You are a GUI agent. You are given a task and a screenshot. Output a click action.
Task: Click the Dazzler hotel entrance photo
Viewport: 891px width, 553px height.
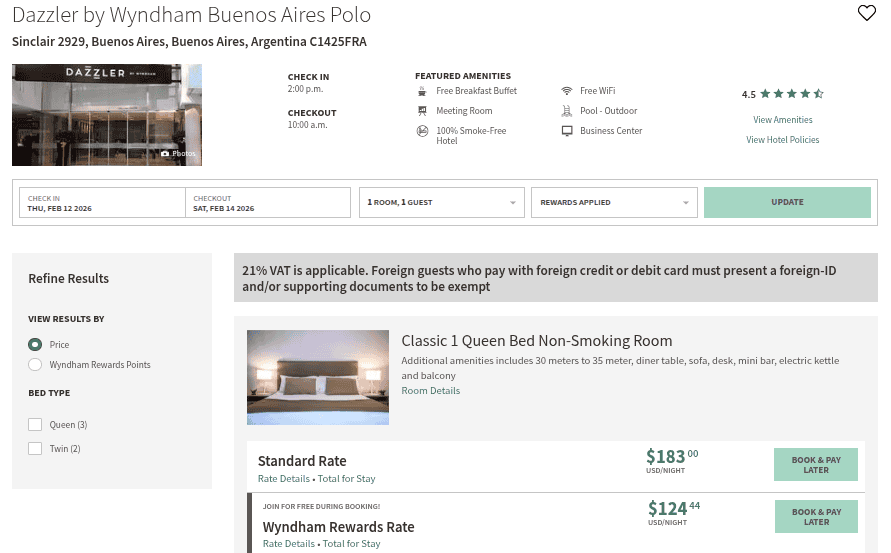click(107, 115)
